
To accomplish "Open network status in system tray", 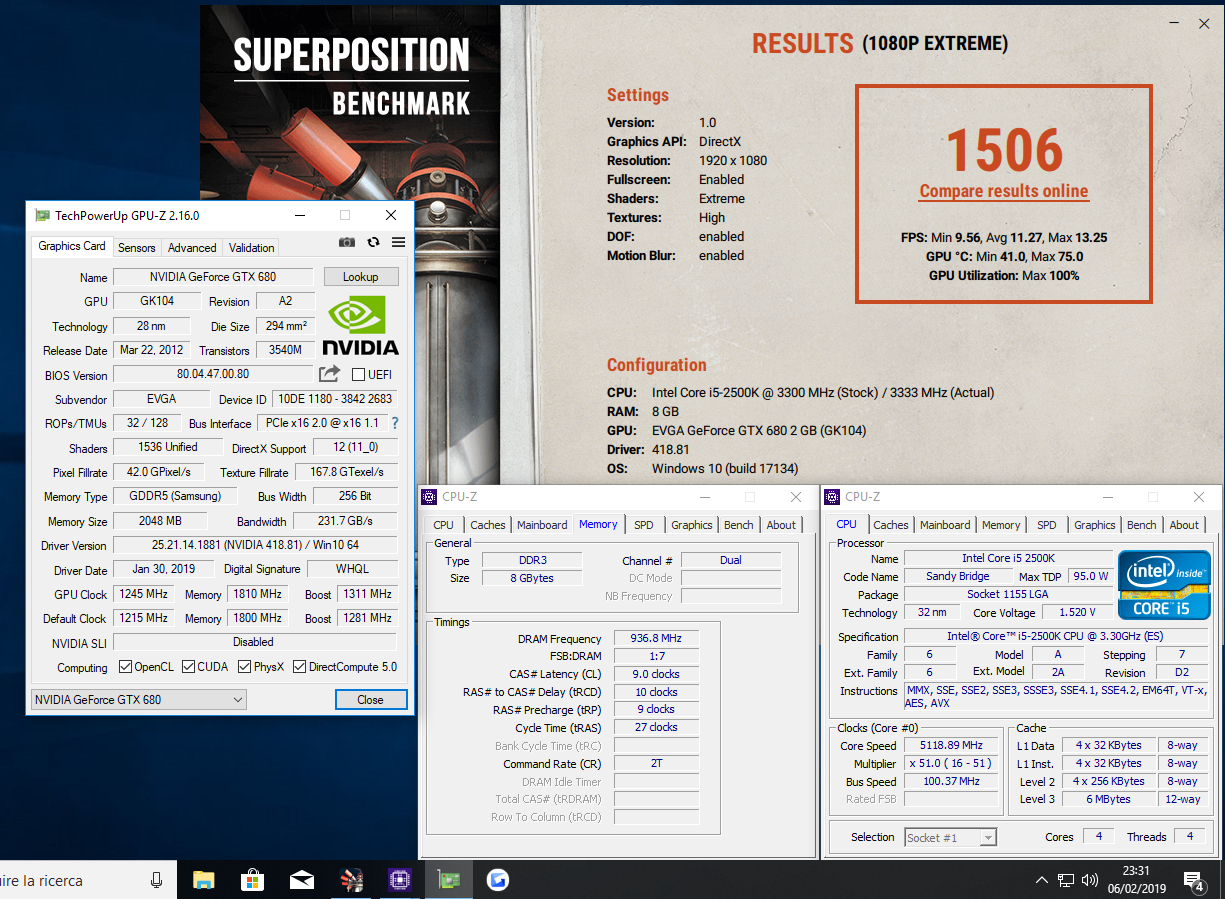I will click(x=1066, y=880).
